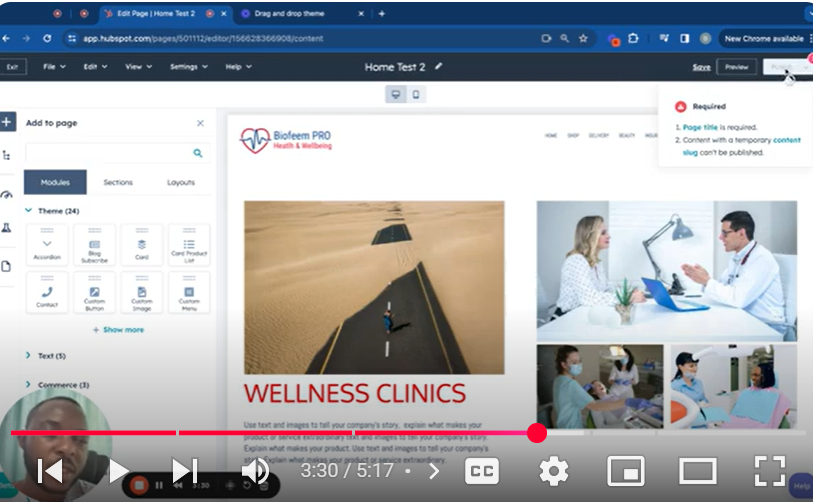Click the plus Add to page sidebar icon
The height and width of the screenshot is (502, 813).
7,122
